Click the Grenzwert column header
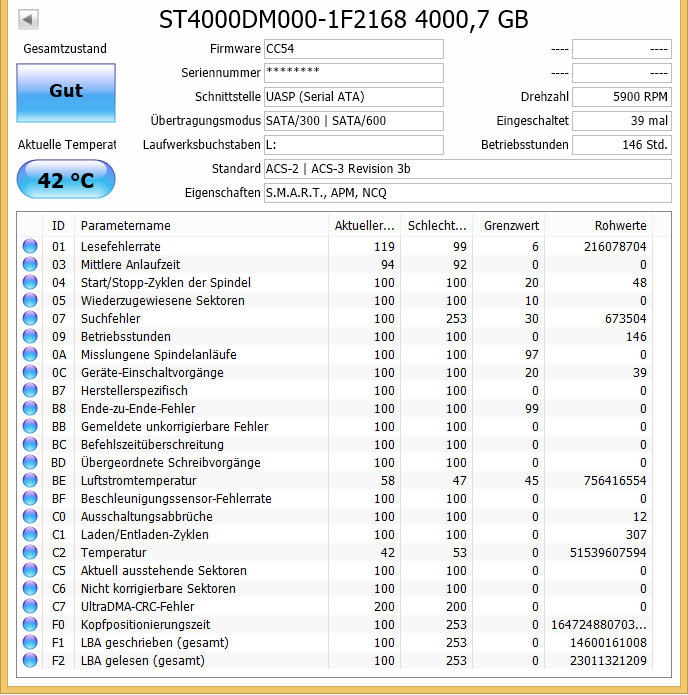 click(x=508, y=226)
